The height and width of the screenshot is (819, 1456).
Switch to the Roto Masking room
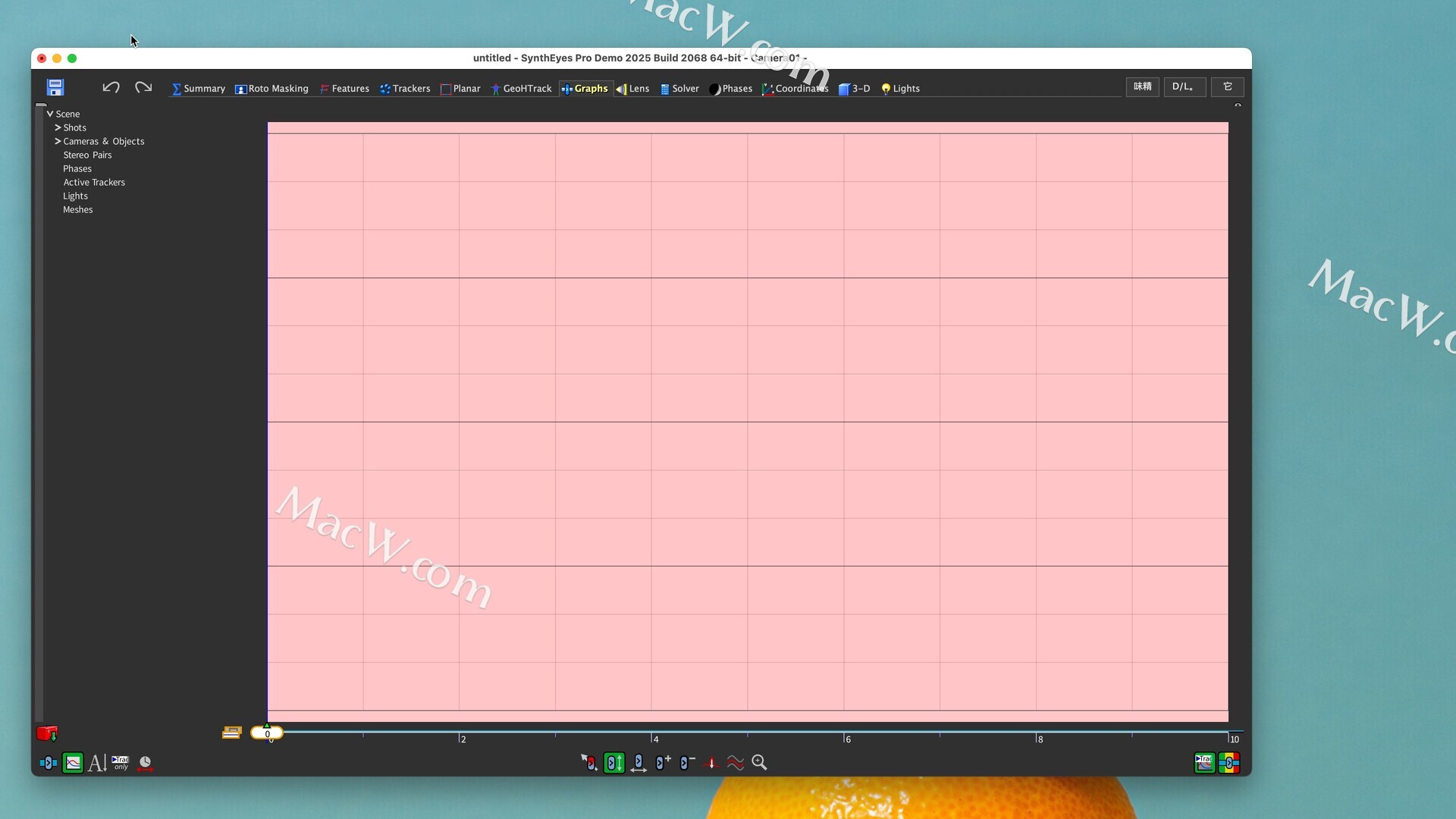tap(271, 89)
